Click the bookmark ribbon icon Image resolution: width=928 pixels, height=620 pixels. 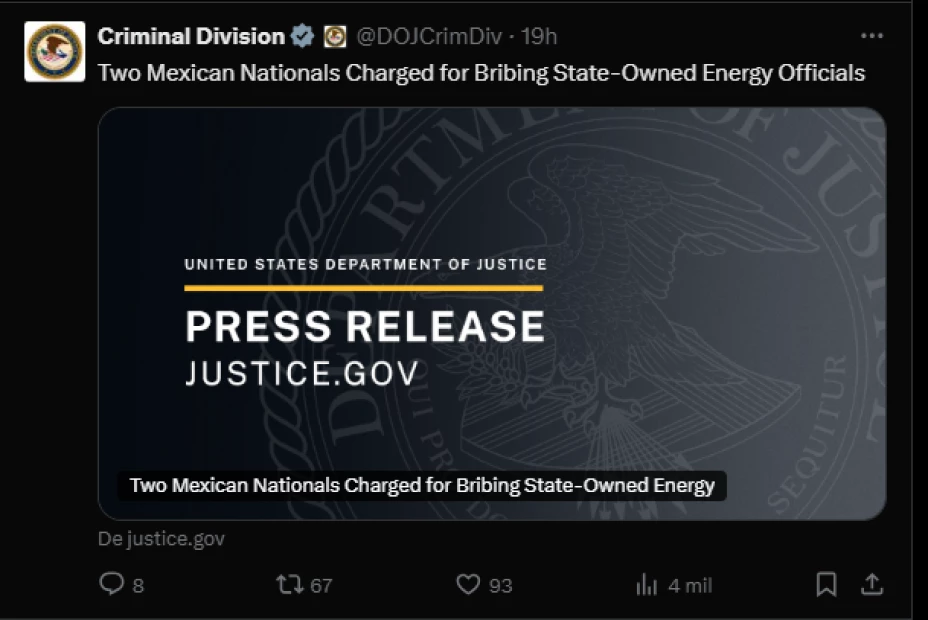click(x=828, y=584)
